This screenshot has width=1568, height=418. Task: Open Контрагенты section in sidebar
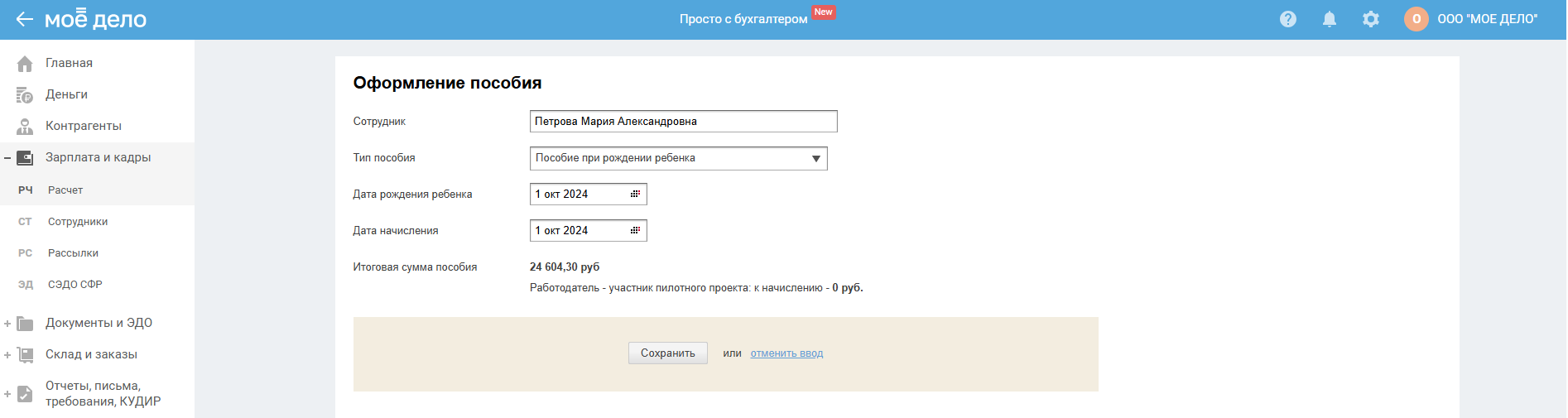click(x=83, y=126)
